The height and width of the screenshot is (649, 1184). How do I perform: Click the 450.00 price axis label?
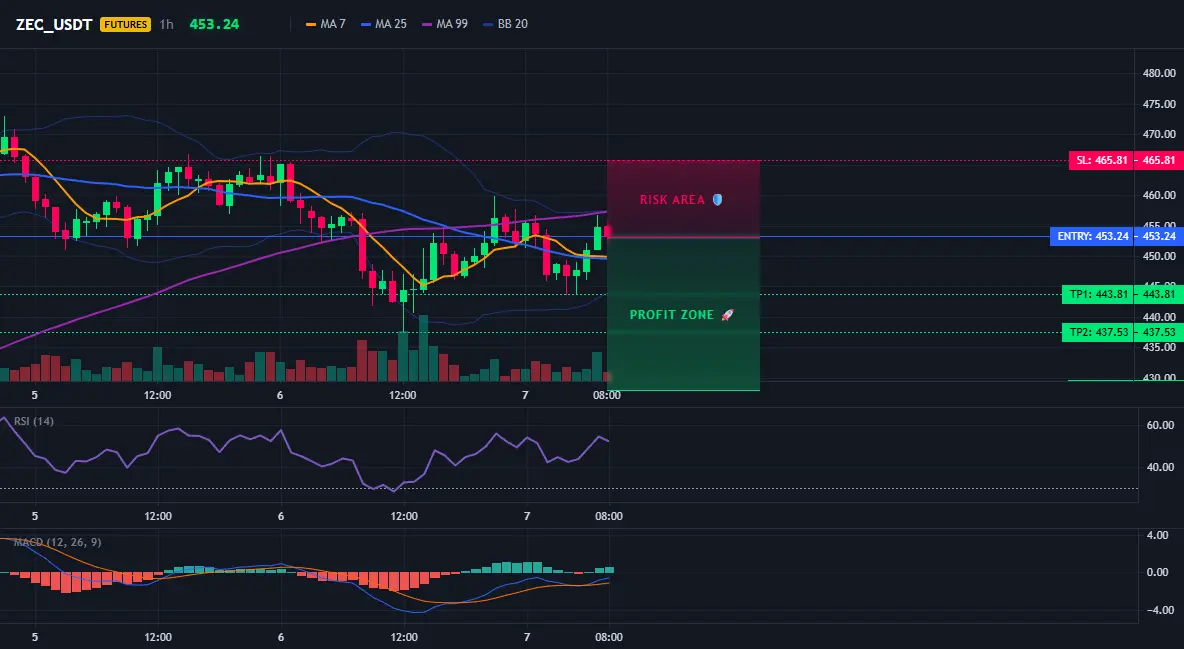click(1159, 256)
